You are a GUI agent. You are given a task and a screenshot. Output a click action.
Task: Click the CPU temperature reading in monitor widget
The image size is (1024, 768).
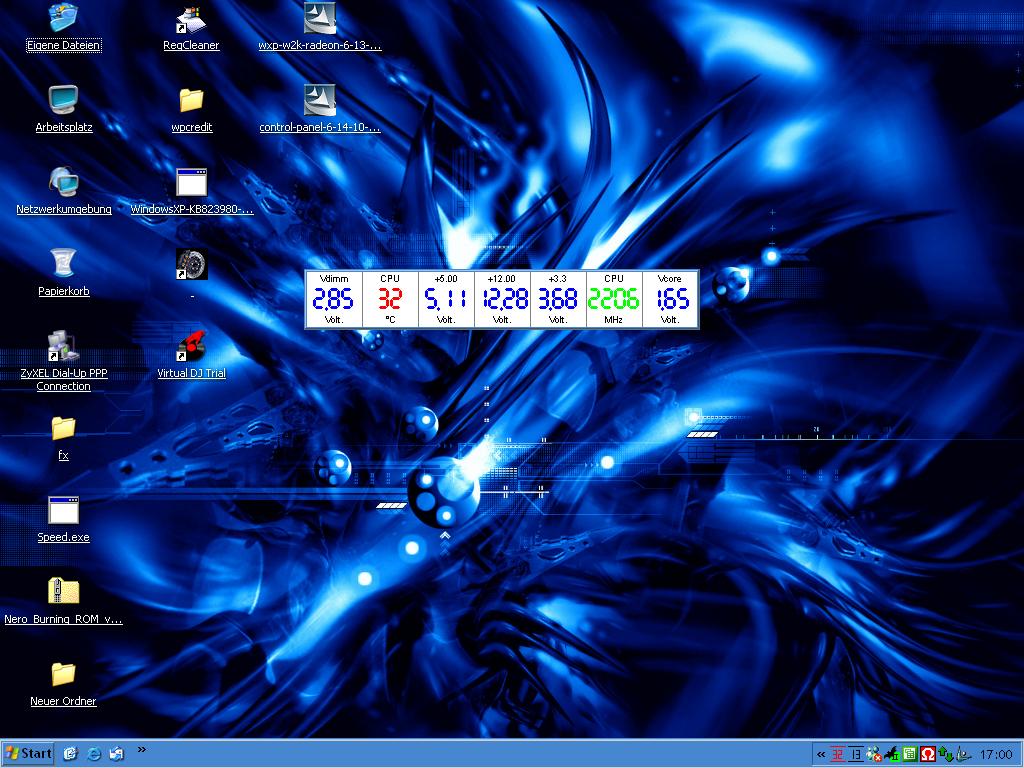(390, 299)
